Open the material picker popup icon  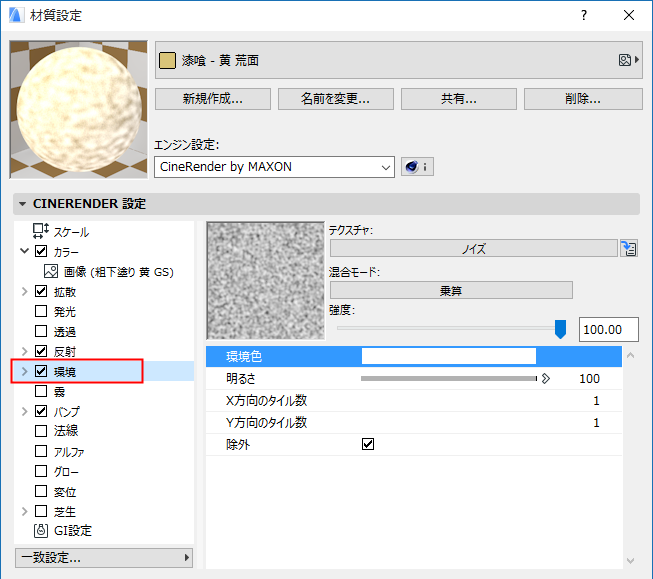pos(628,60)
